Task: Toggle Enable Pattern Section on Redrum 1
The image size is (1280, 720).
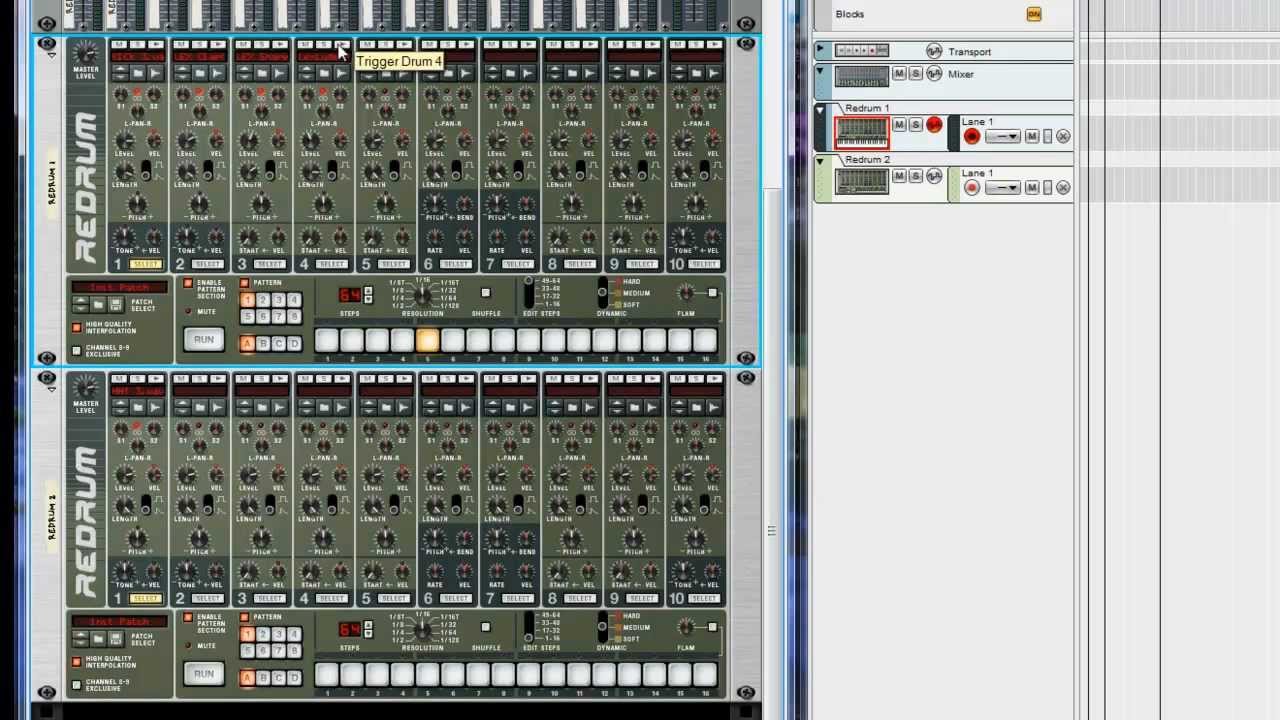Action: [188, 283]
